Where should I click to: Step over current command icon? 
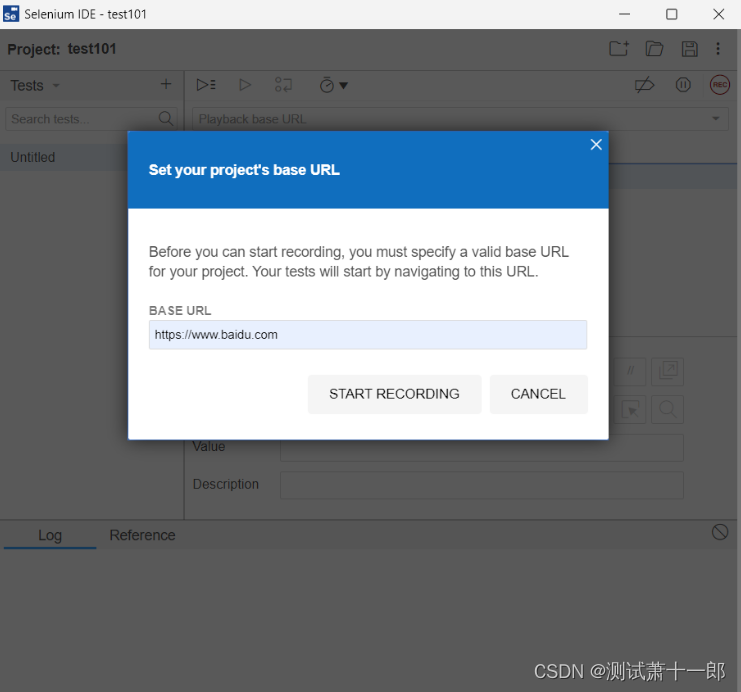tap(284, 85)
